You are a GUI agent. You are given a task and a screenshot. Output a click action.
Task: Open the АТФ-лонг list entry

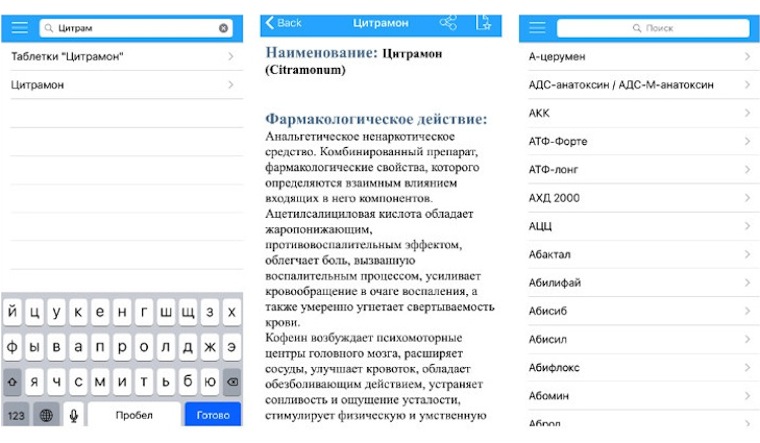[x=639, y=170]
